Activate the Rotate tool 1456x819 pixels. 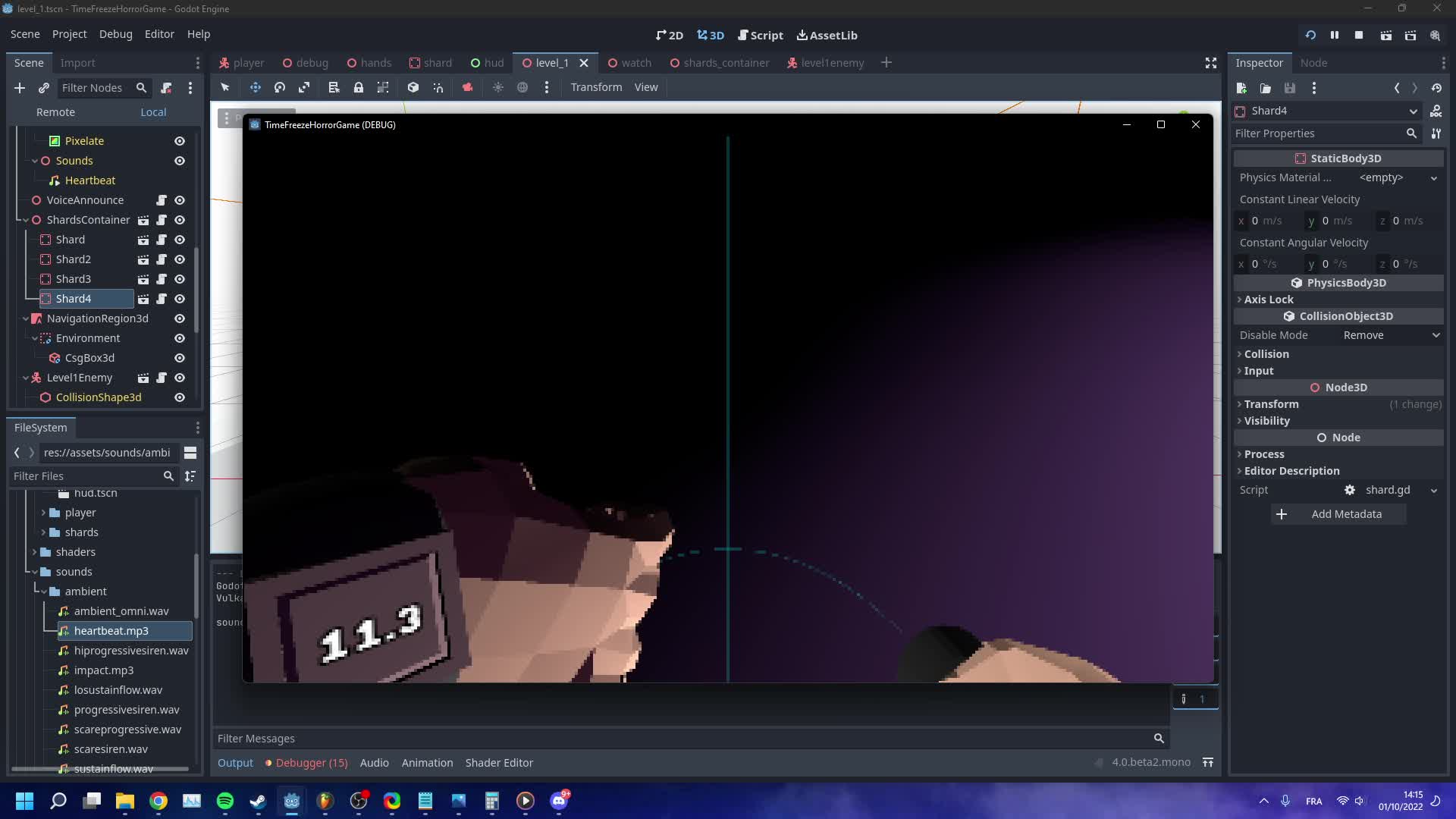click(279, 87)
